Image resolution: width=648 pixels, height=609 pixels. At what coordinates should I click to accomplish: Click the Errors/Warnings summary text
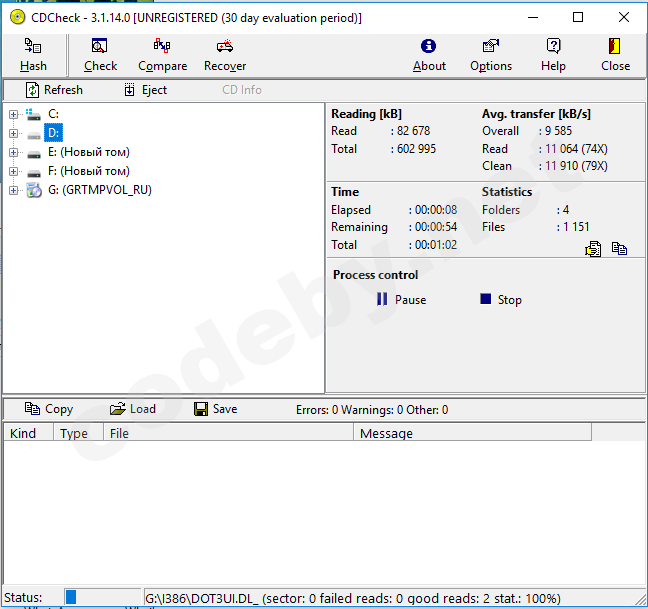click(372, 410)
